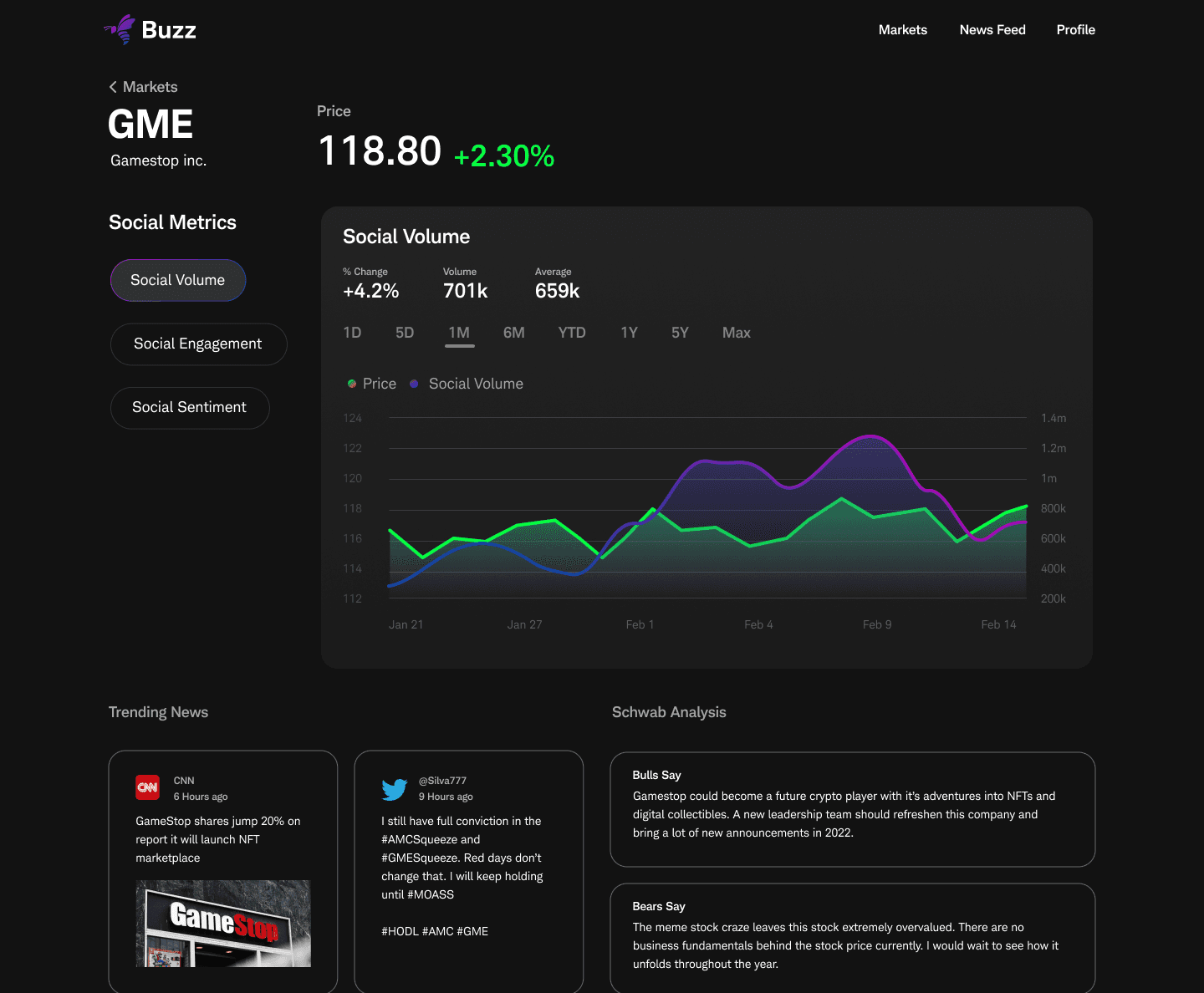Click the back chevron beside Markets
The width and height of the screenshot is (1204, 993).
113,87
